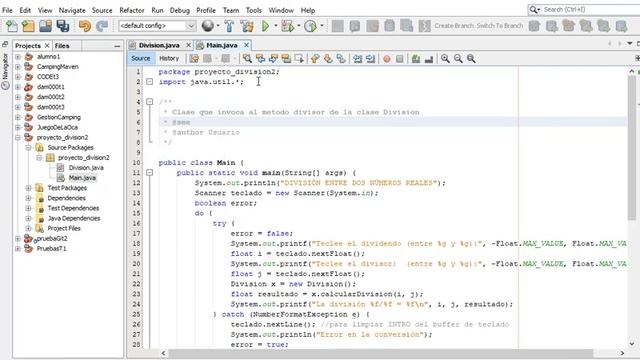The height and width of the screenshot is (360, 640).
Task: Click the Search (Ctrl+I) field
Action: 588,9
